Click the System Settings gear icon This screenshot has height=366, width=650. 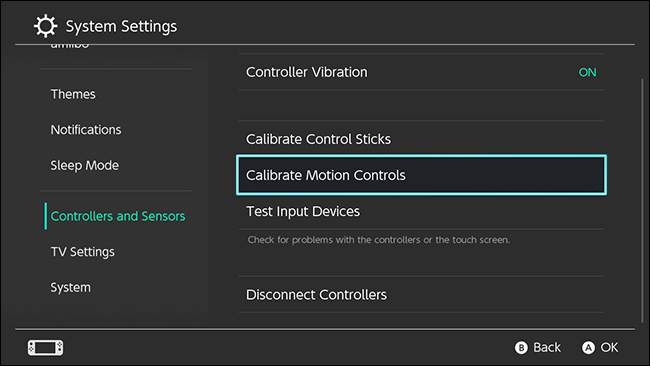(x=45, y=26)
